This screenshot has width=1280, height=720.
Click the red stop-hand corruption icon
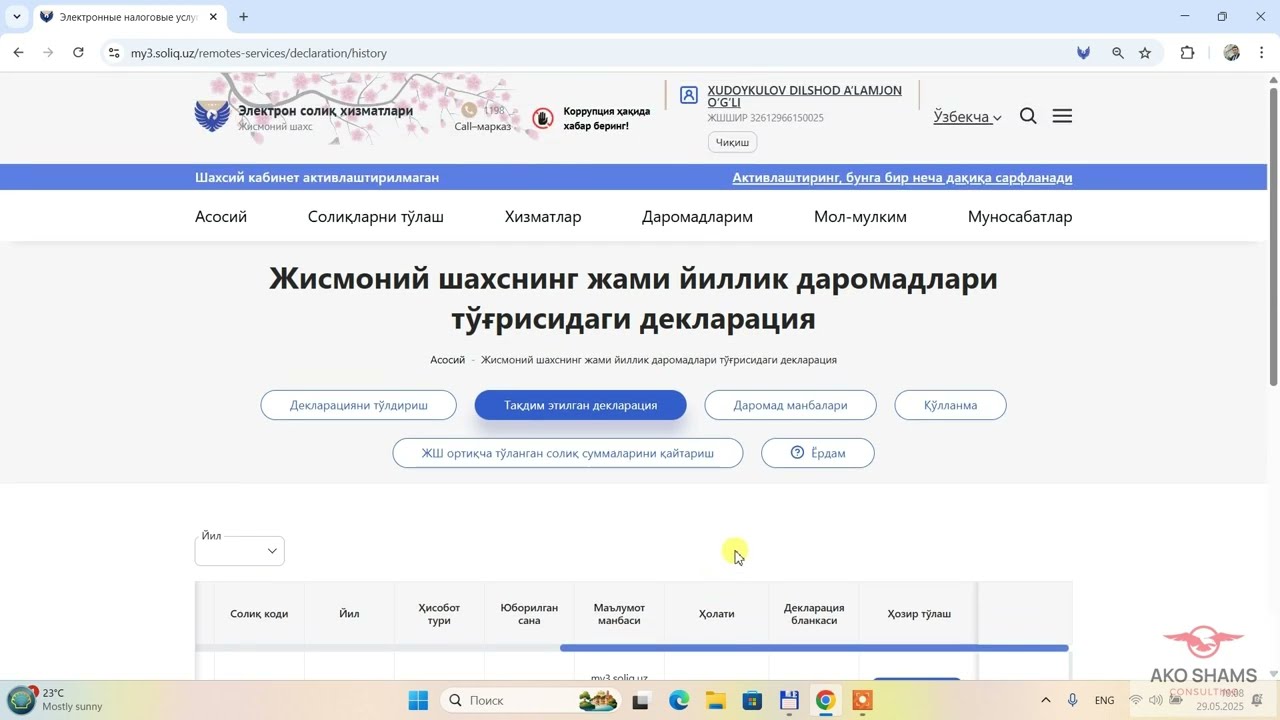[x=543, y=119]
